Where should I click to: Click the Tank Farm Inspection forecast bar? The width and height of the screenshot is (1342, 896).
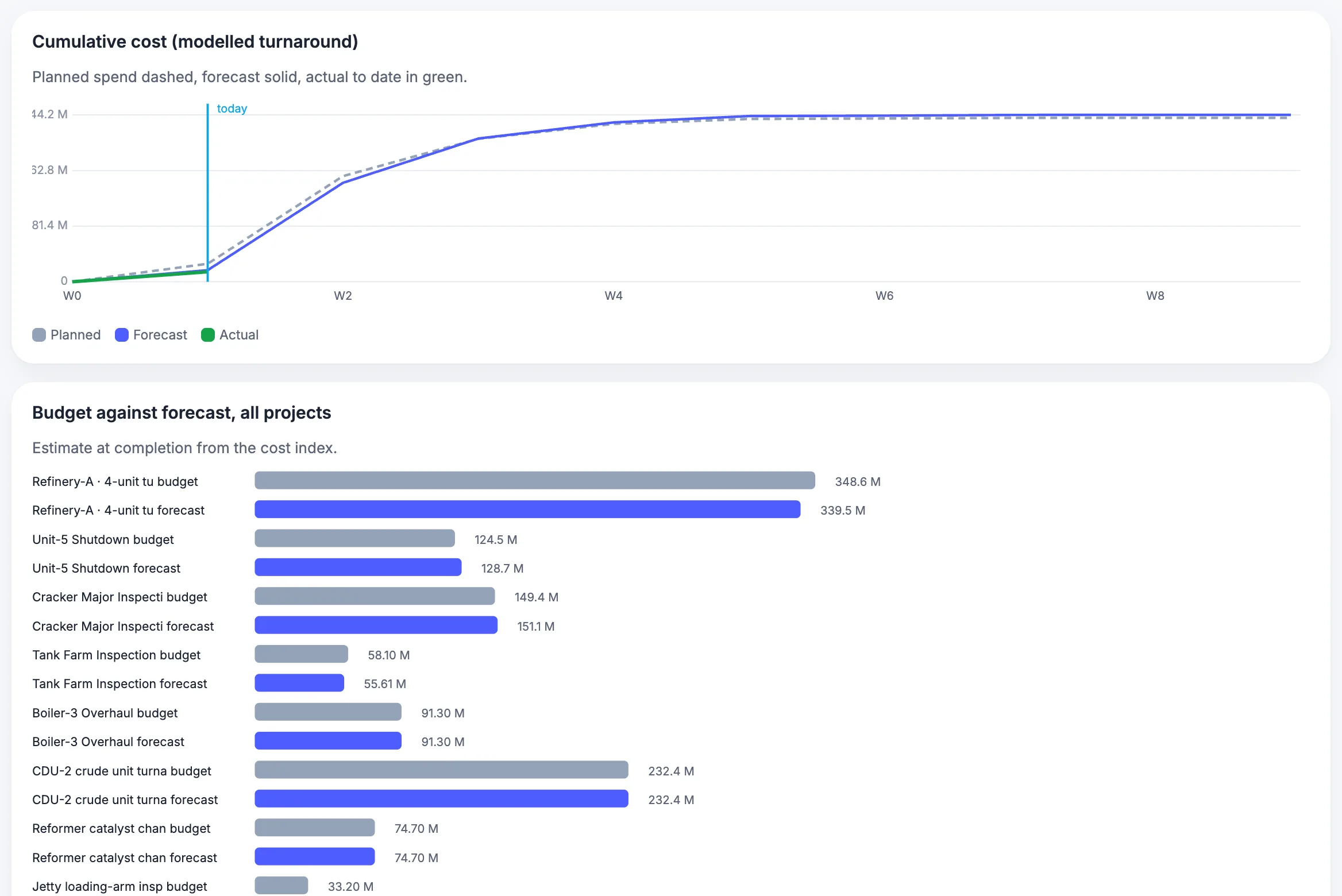(x=299, y=683)
